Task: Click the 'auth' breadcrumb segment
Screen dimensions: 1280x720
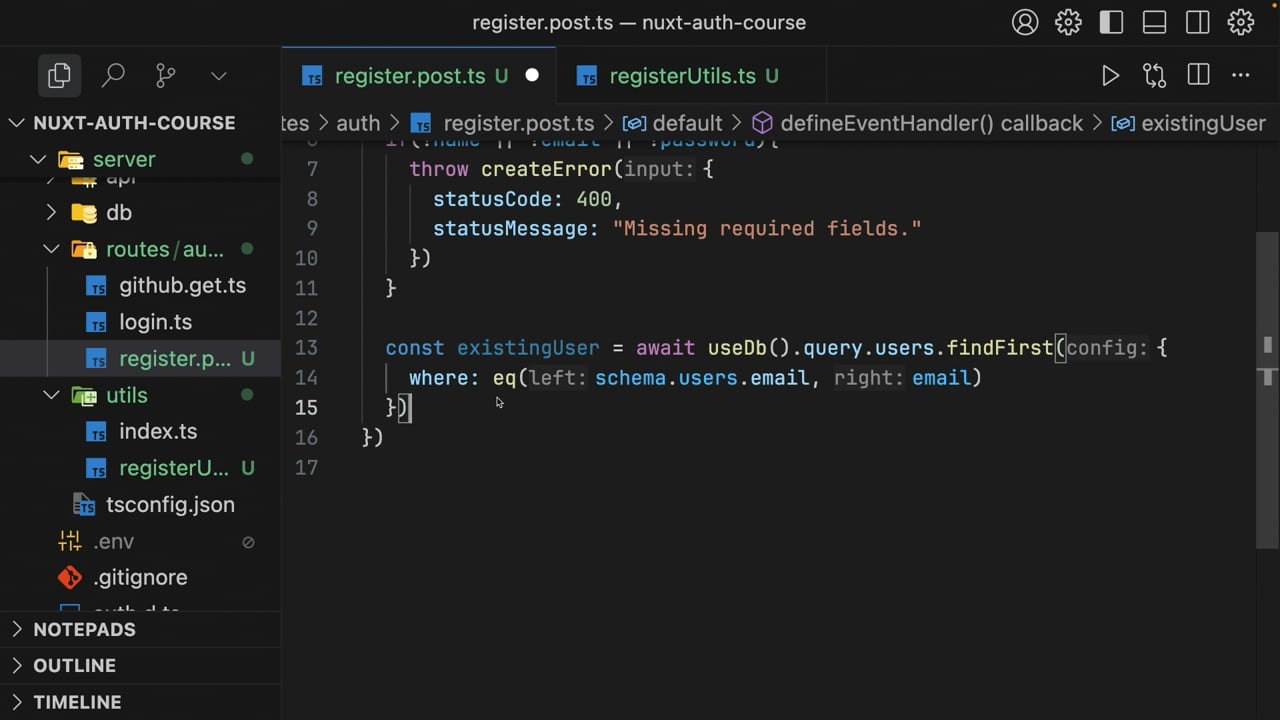Action: point(358,123)
